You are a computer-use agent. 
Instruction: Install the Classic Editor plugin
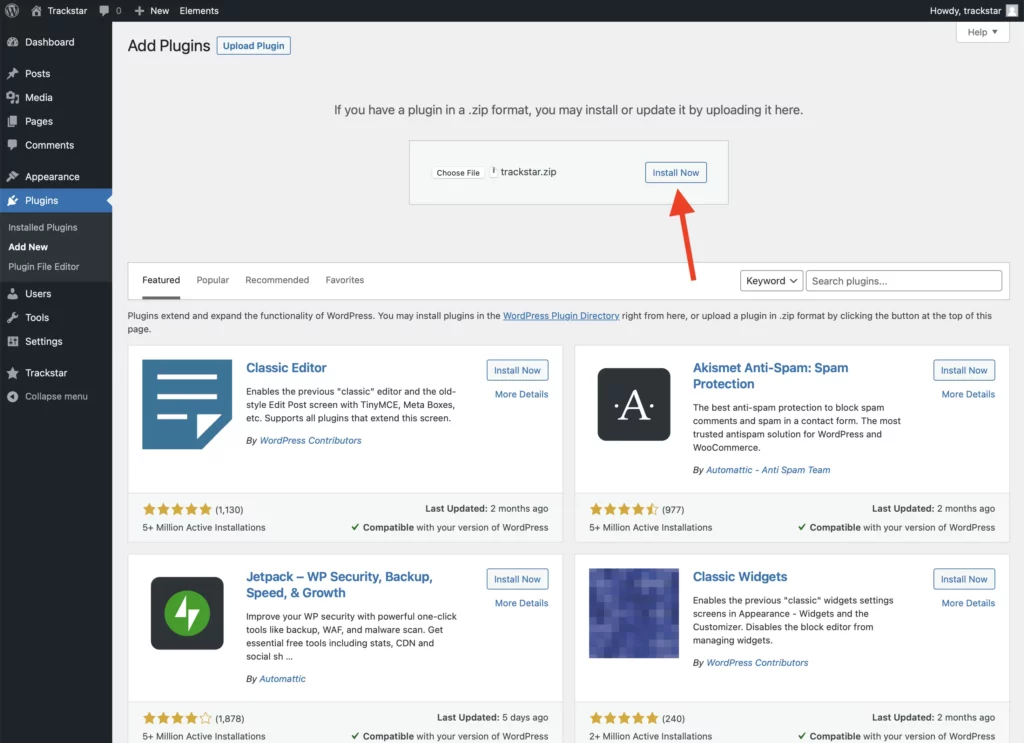tap(517, 370)
